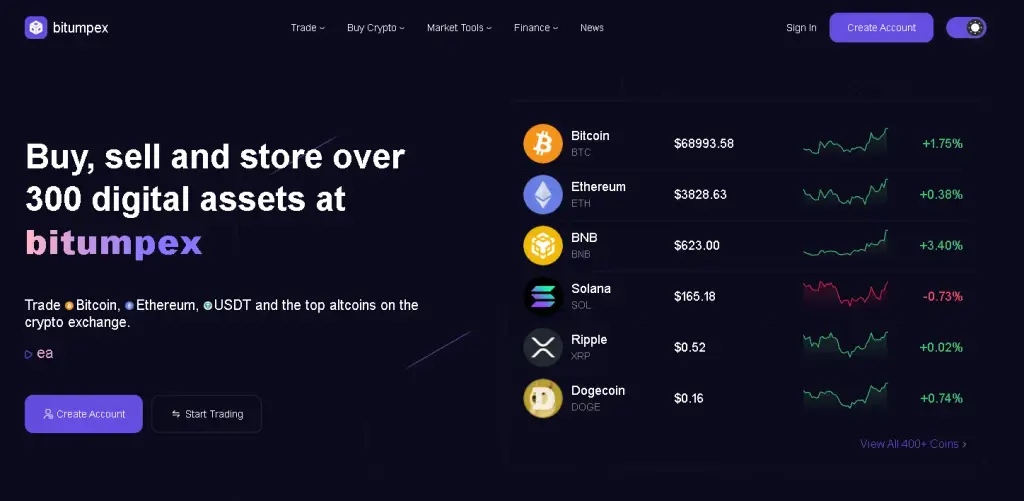Click the Bitcoin price $68993.58
This screenshot has width=1024, height=501.
coord(704,144)
